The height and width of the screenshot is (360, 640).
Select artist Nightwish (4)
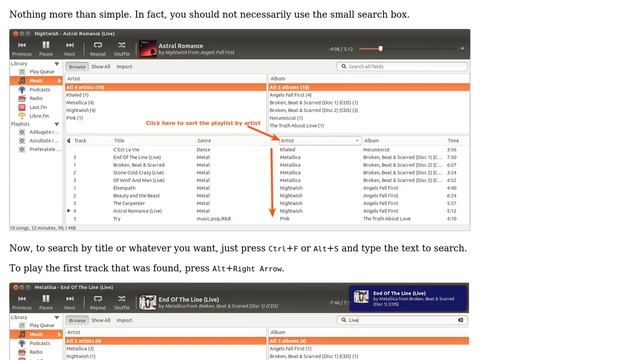pyautogui.click(x=166, y=111)
